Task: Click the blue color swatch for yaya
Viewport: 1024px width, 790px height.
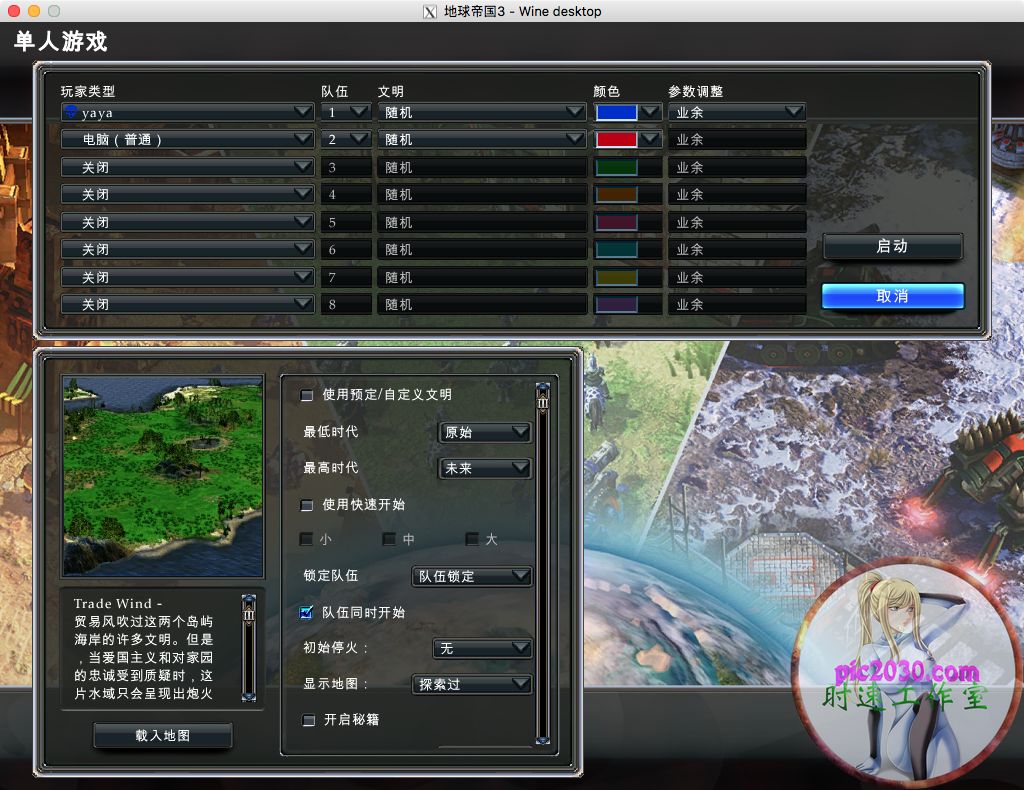Action: pyautogui.click(x=616, y=112)
